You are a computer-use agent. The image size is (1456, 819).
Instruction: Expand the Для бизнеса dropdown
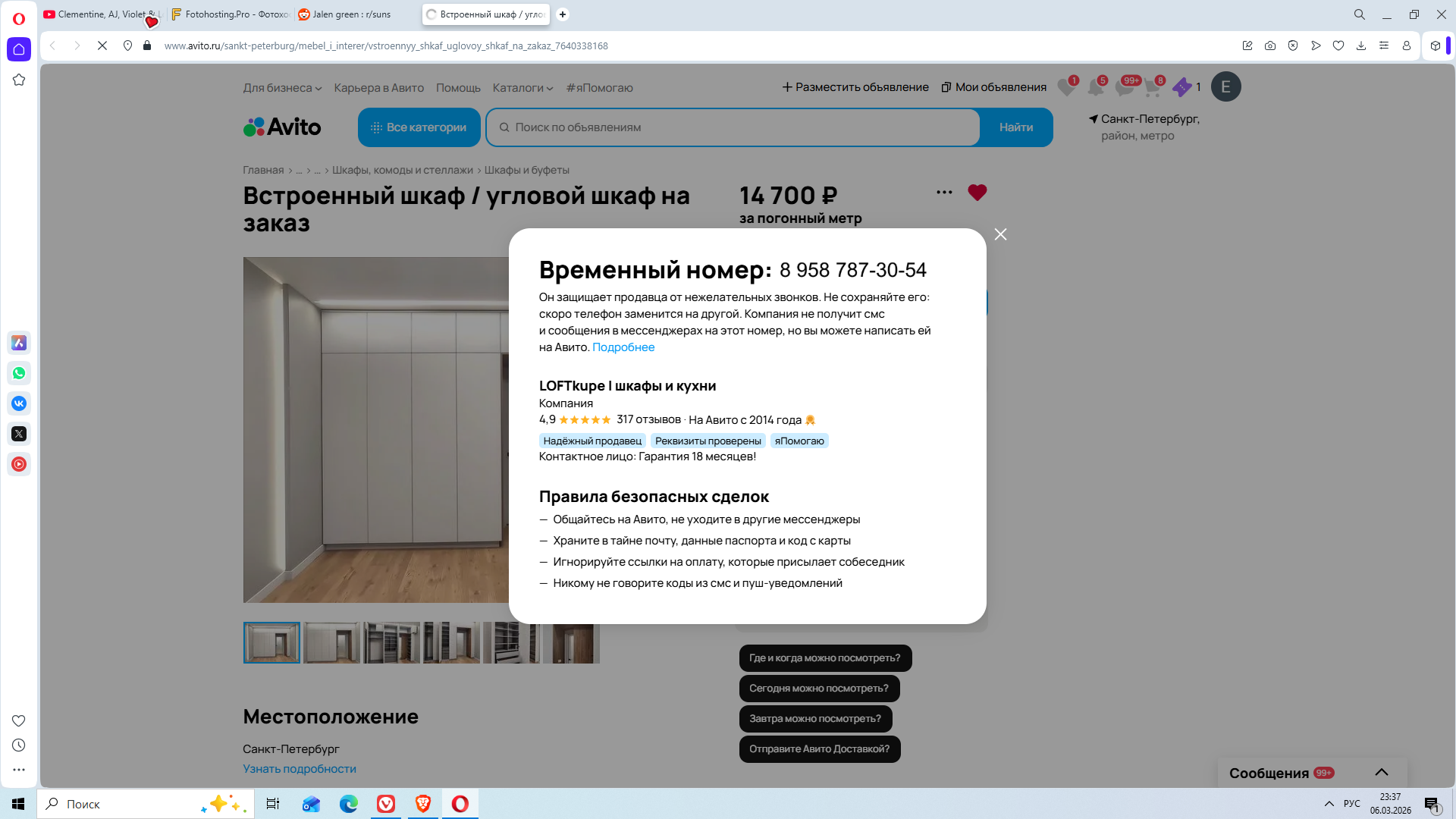coord(282,88)
